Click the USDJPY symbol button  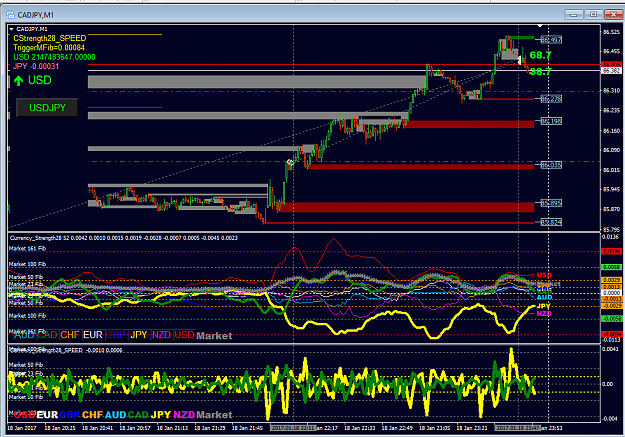click(x=47, y=108)
